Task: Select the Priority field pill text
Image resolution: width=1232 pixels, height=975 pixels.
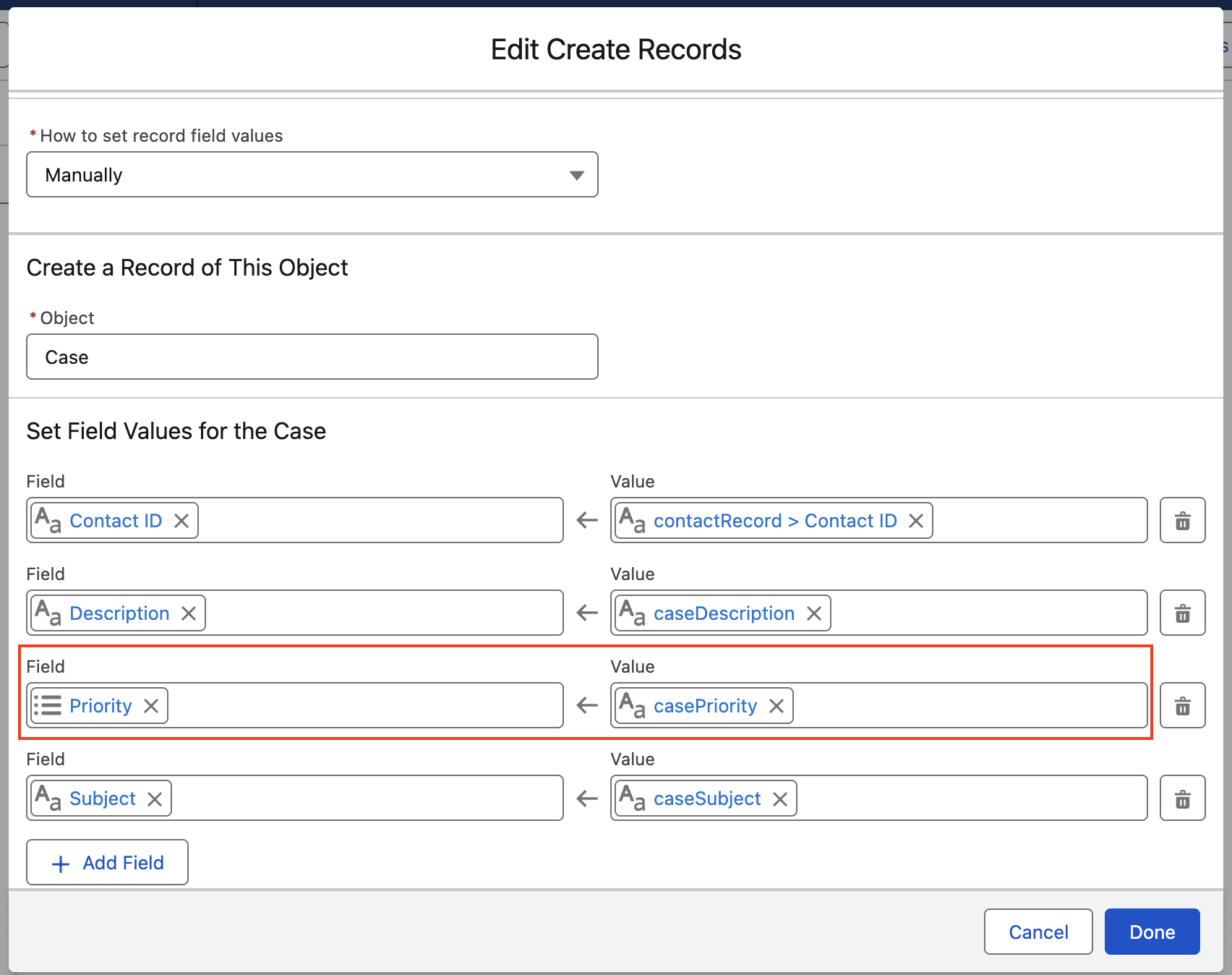Action: (100, 706)
